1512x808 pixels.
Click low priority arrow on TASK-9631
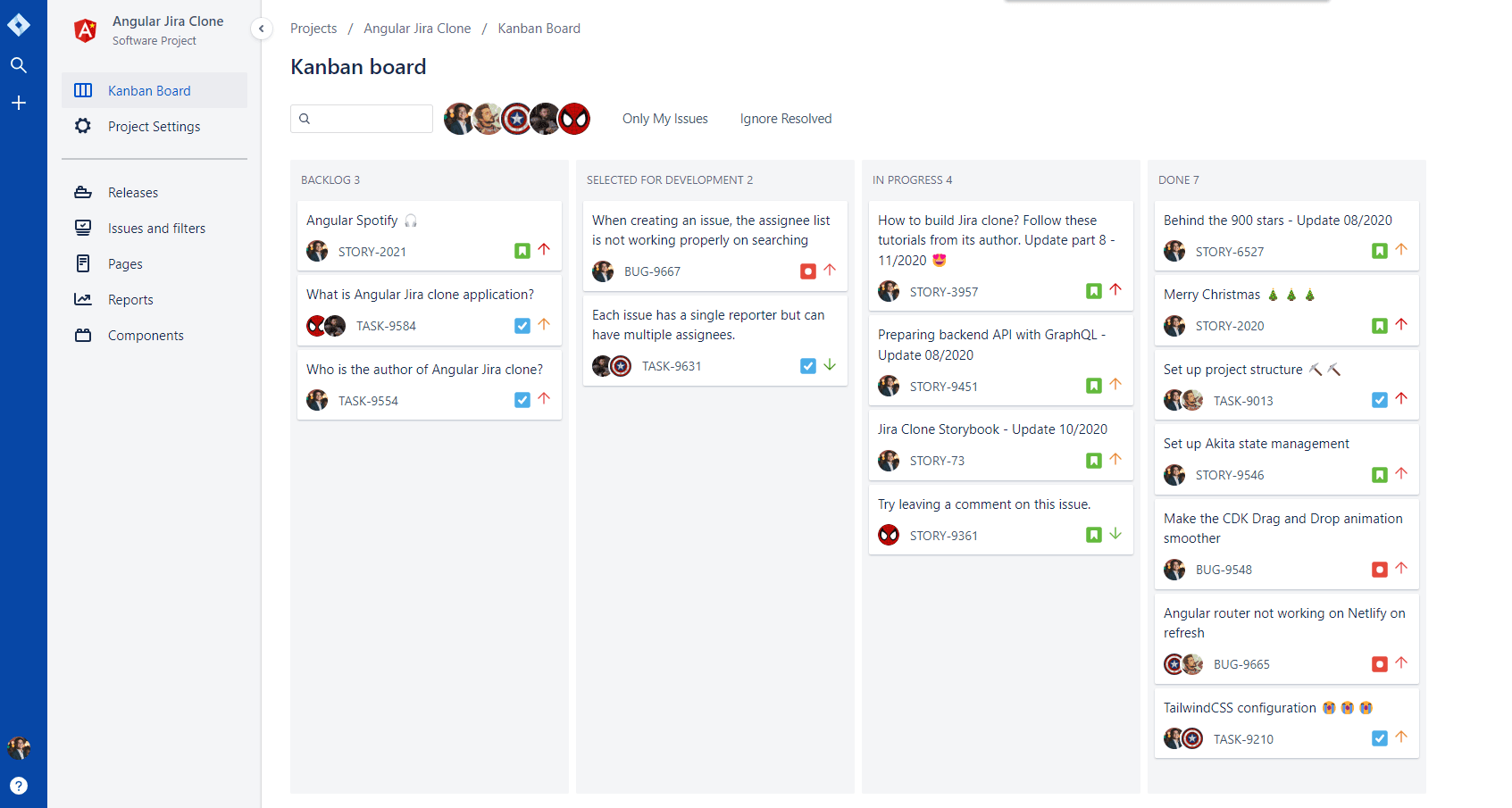click(830, 365)
